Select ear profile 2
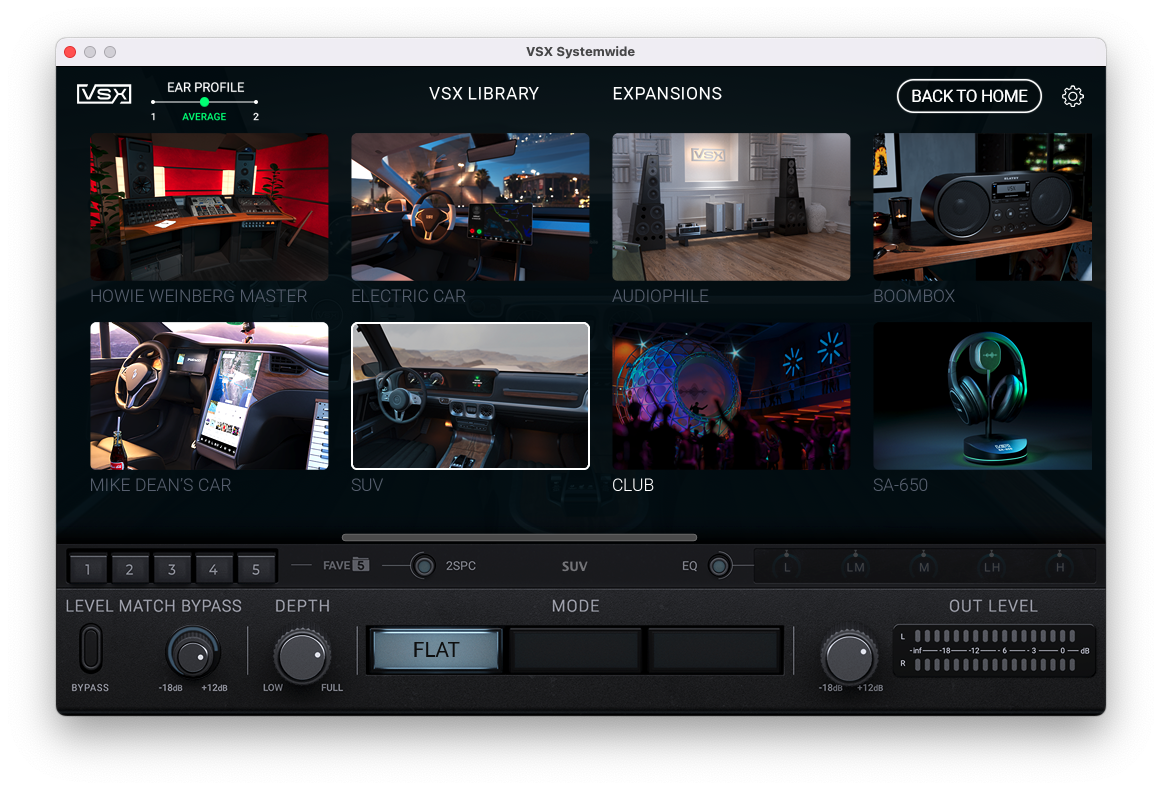This screenshot has height=790, width=1162. pyautogui.click(x=256, y=116)
